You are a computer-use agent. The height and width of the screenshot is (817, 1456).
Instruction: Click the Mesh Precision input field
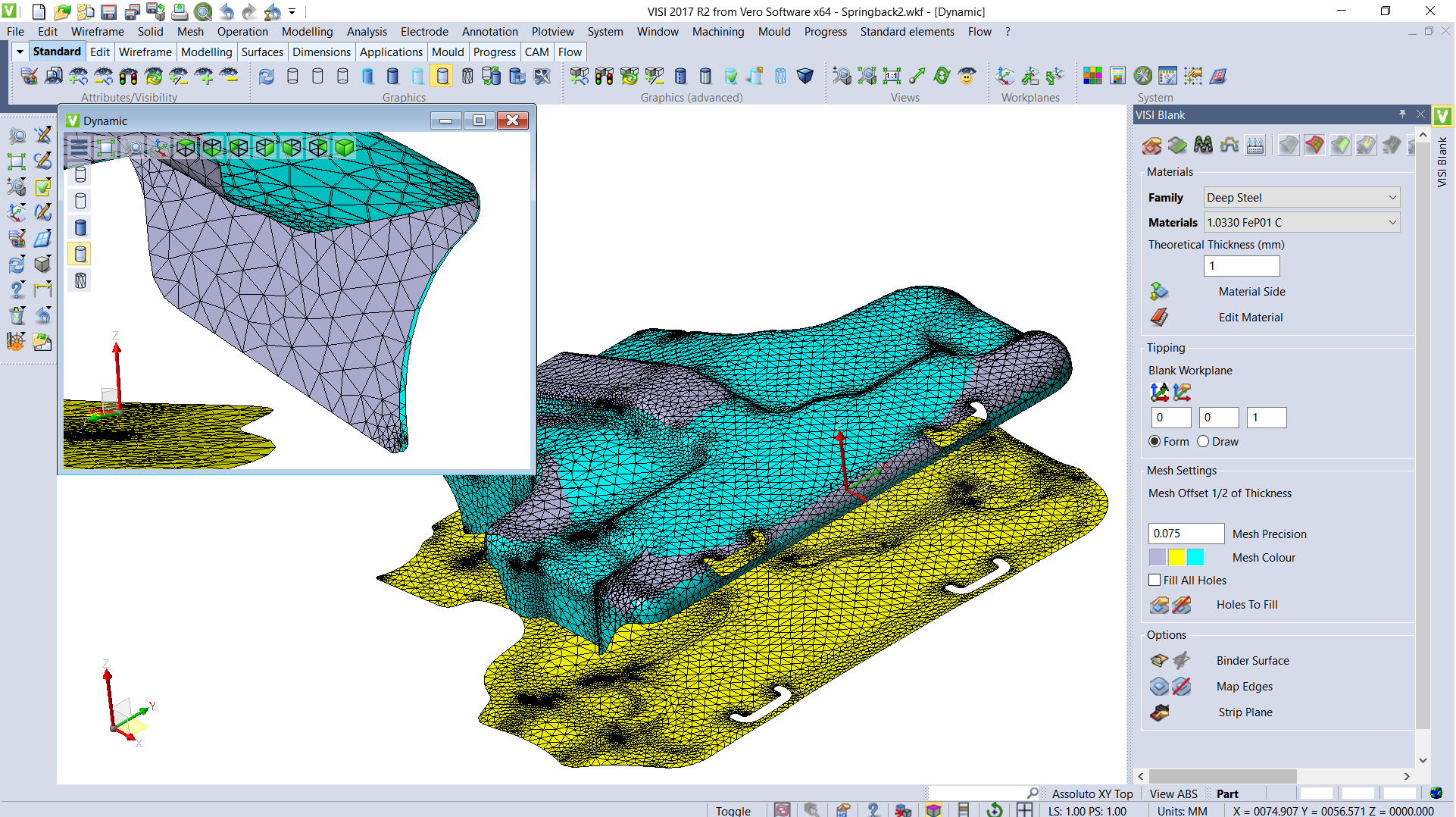pos(1186,534)
